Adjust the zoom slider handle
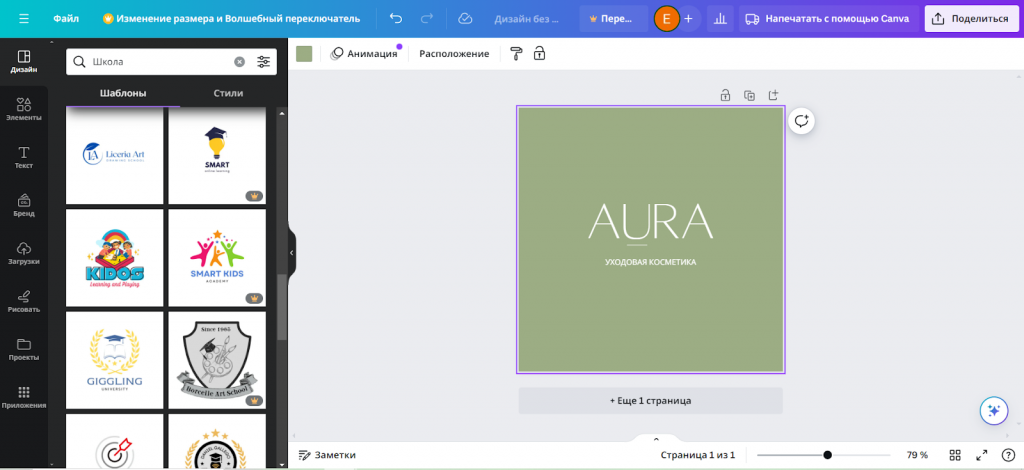This screenshot has height=470, width=1024. click(827, 455)
